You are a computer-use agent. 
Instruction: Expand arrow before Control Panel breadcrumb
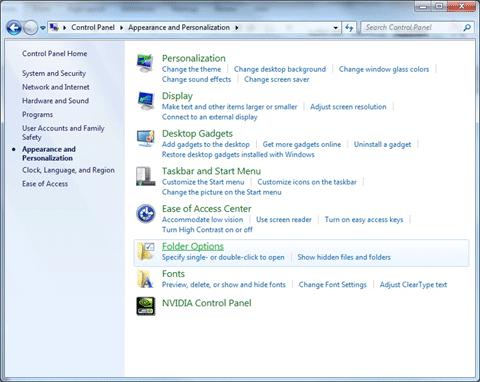pyautogui.click(x=64, y=28)
